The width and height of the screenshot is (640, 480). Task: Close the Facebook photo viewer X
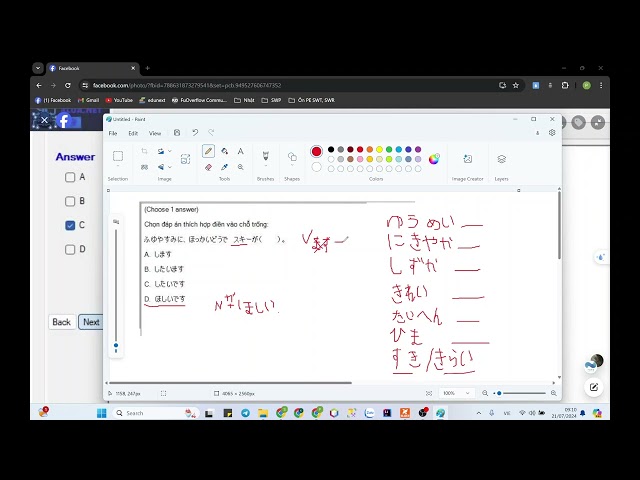click(x=44, y=120)
